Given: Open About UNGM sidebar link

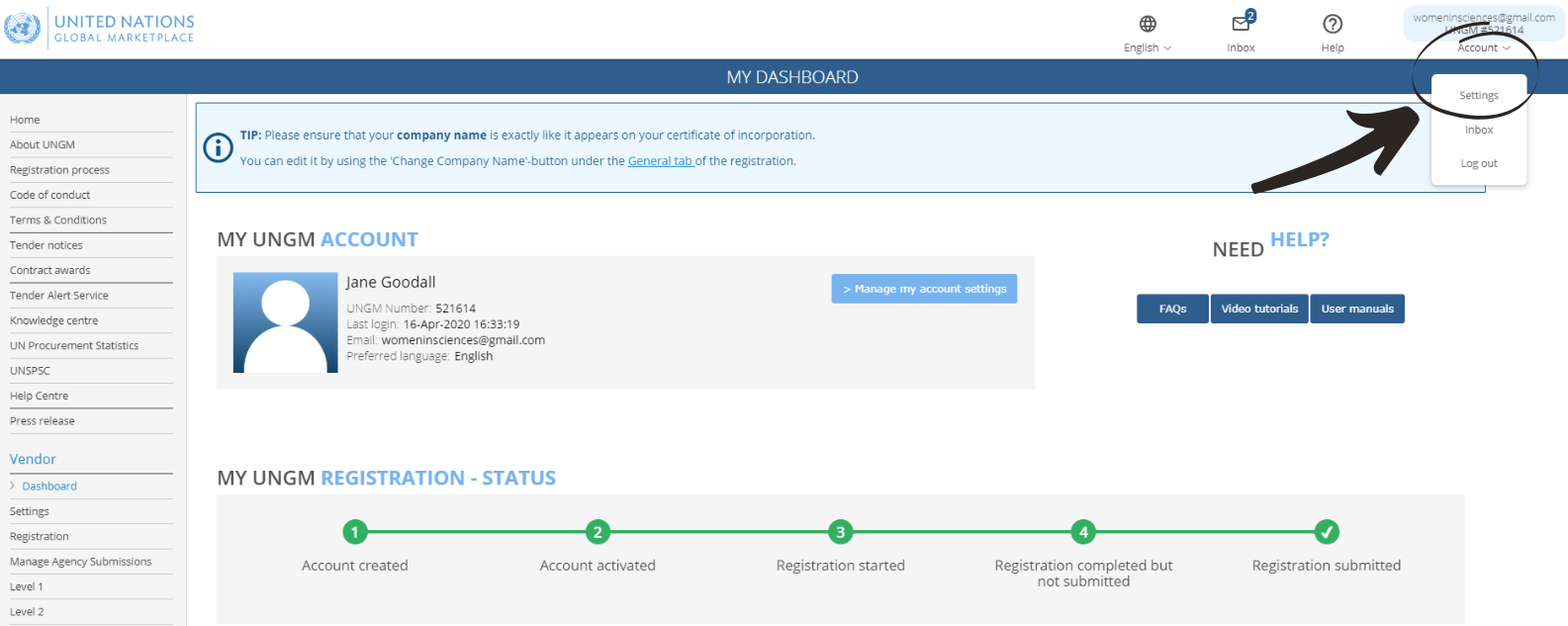Looking at the screenshot, I should click(43, 144).
